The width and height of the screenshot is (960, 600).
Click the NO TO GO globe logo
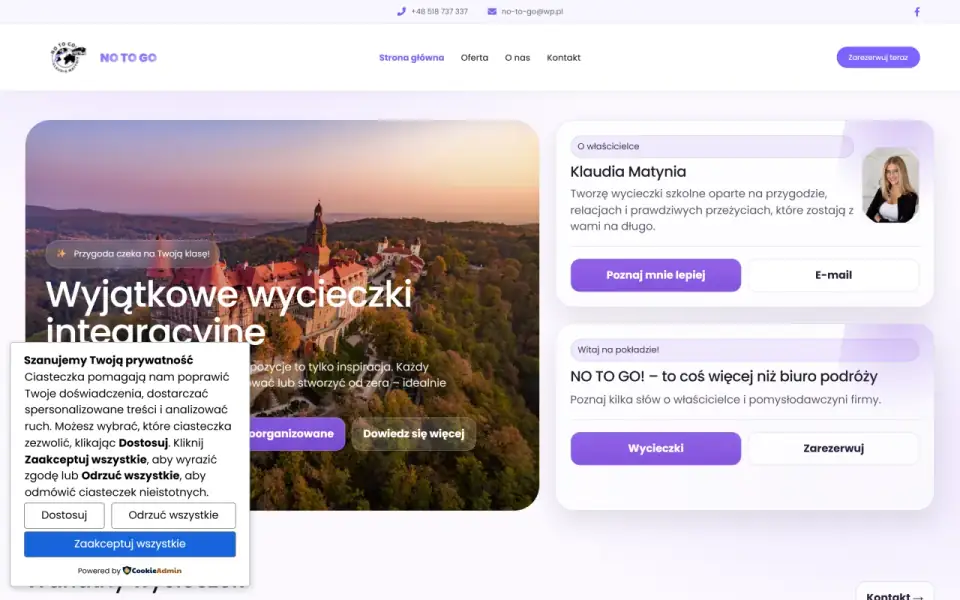68,57
